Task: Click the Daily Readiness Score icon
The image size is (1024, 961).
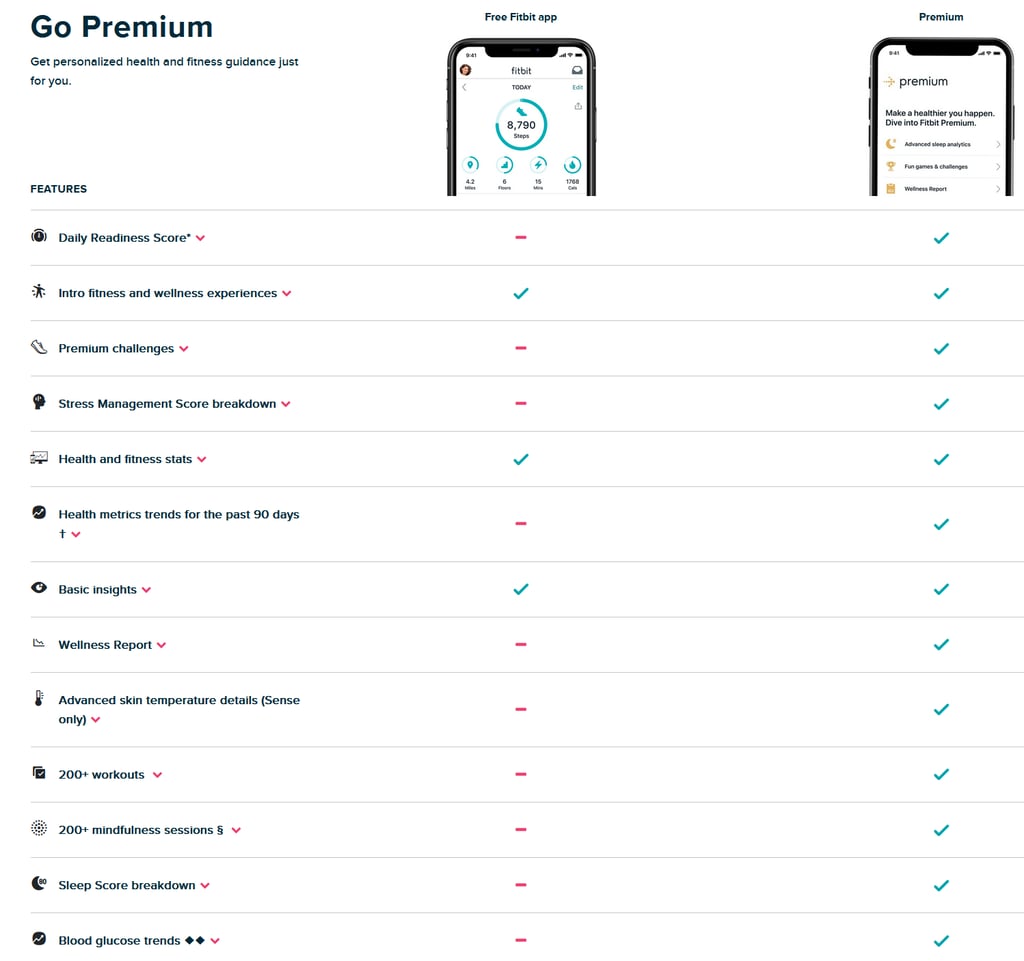Action: (x=39, y=237)
